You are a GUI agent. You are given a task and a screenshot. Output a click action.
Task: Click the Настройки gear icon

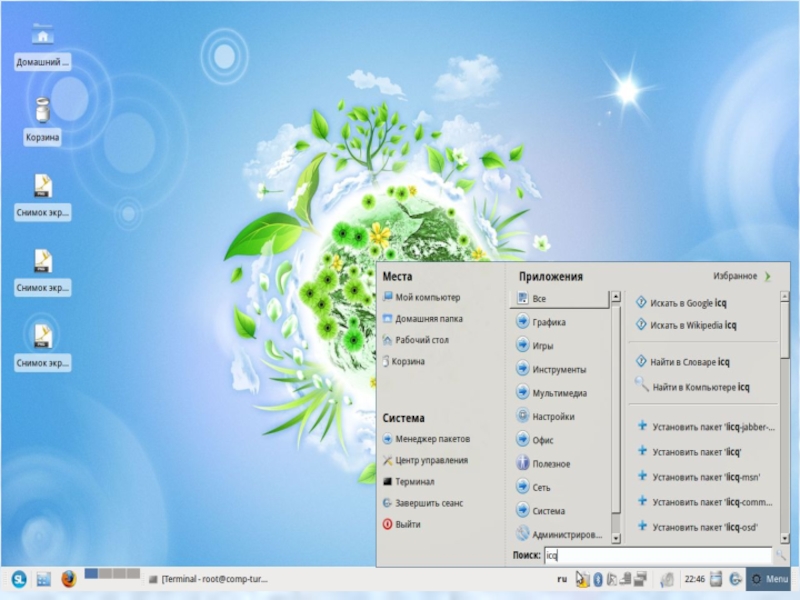(x=522, y=416)
